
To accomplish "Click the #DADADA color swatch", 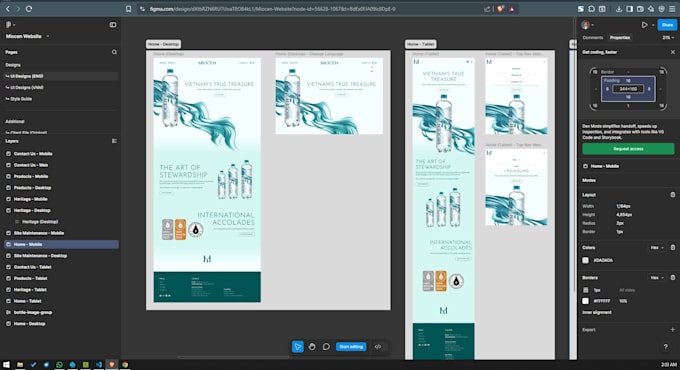I will [585, 260].
